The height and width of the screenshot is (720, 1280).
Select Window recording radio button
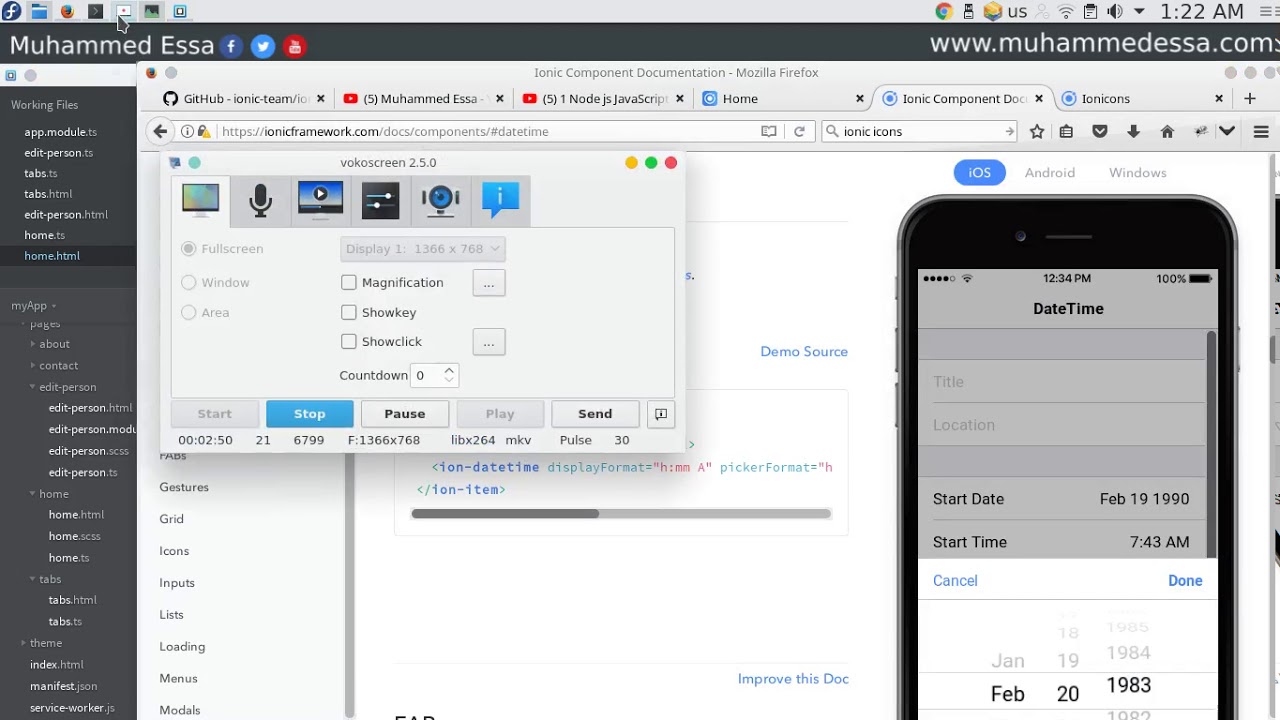click(x=188, y=282)
